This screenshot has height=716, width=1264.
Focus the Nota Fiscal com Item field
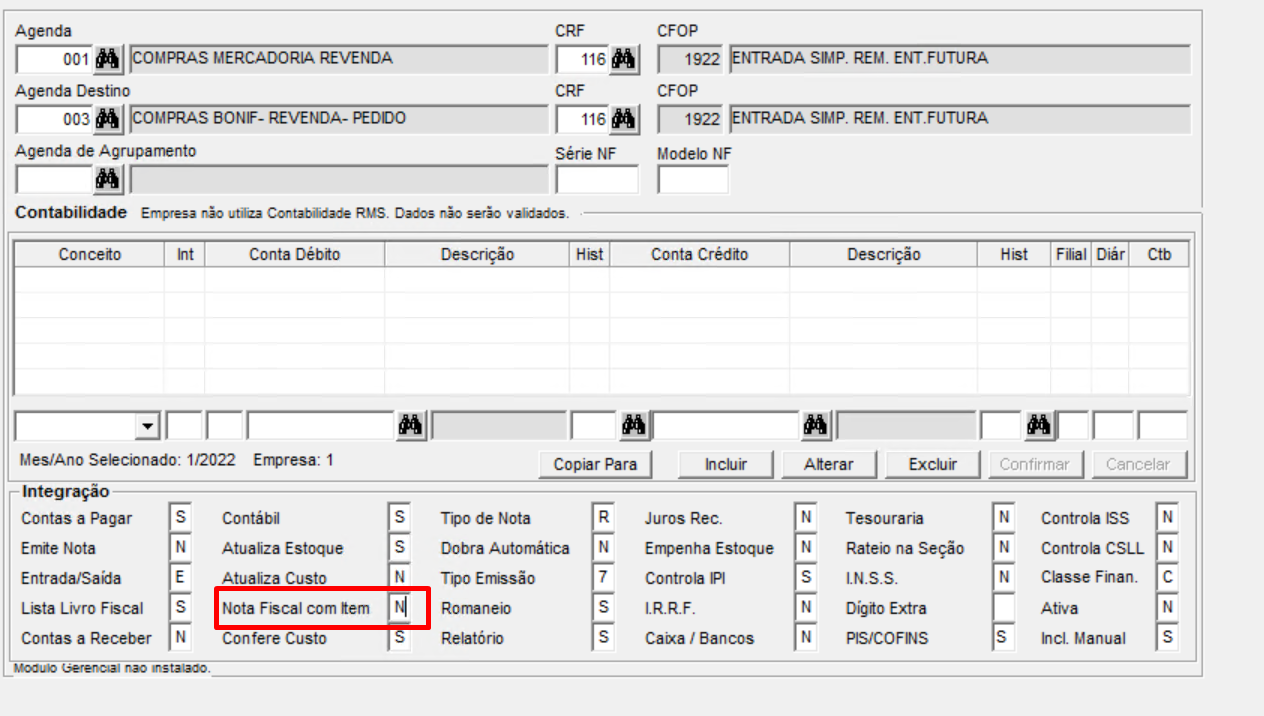399,608
